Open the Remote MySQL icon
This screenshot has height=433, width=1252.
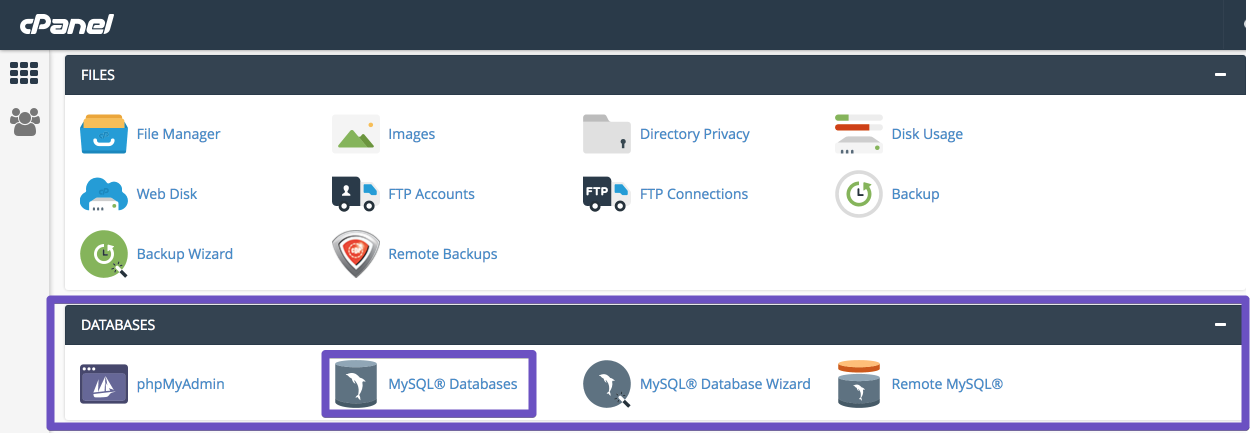pyautogui.click(x=859, y=384)
